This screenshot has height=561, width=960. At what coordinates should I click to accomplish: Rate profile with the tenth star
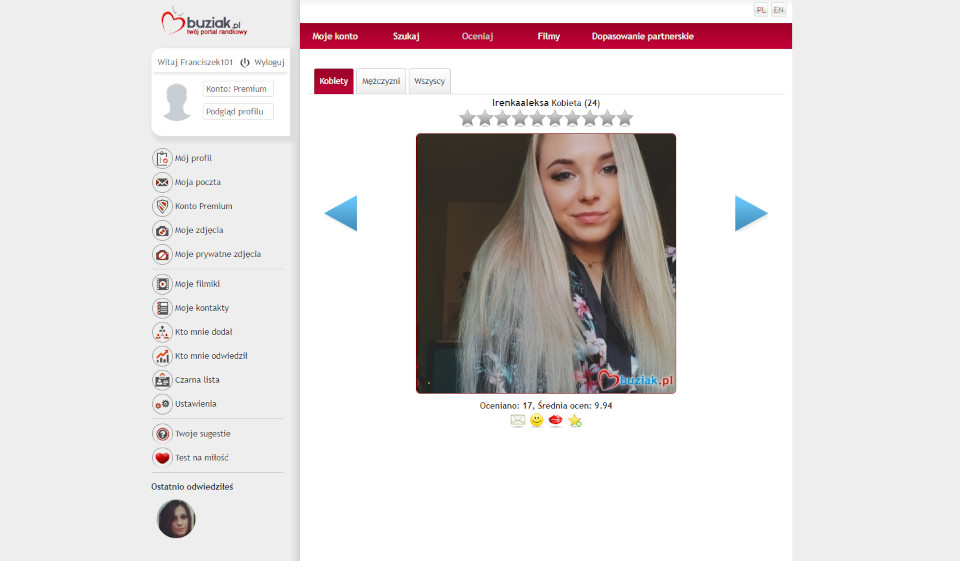[x=625, y=118]
